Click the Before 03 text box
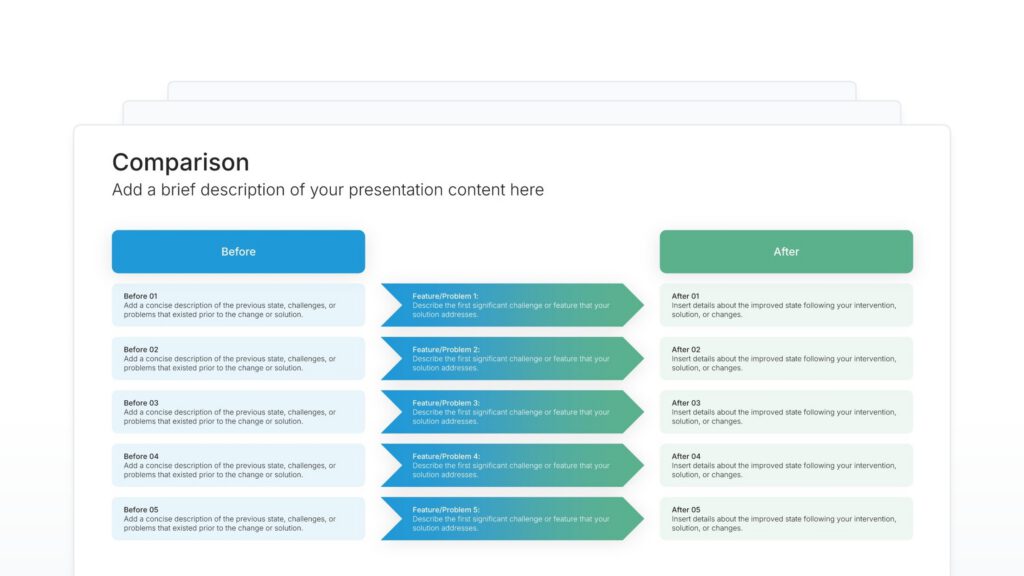Viewport: 1024px width, 576px height. coord(238,412)
